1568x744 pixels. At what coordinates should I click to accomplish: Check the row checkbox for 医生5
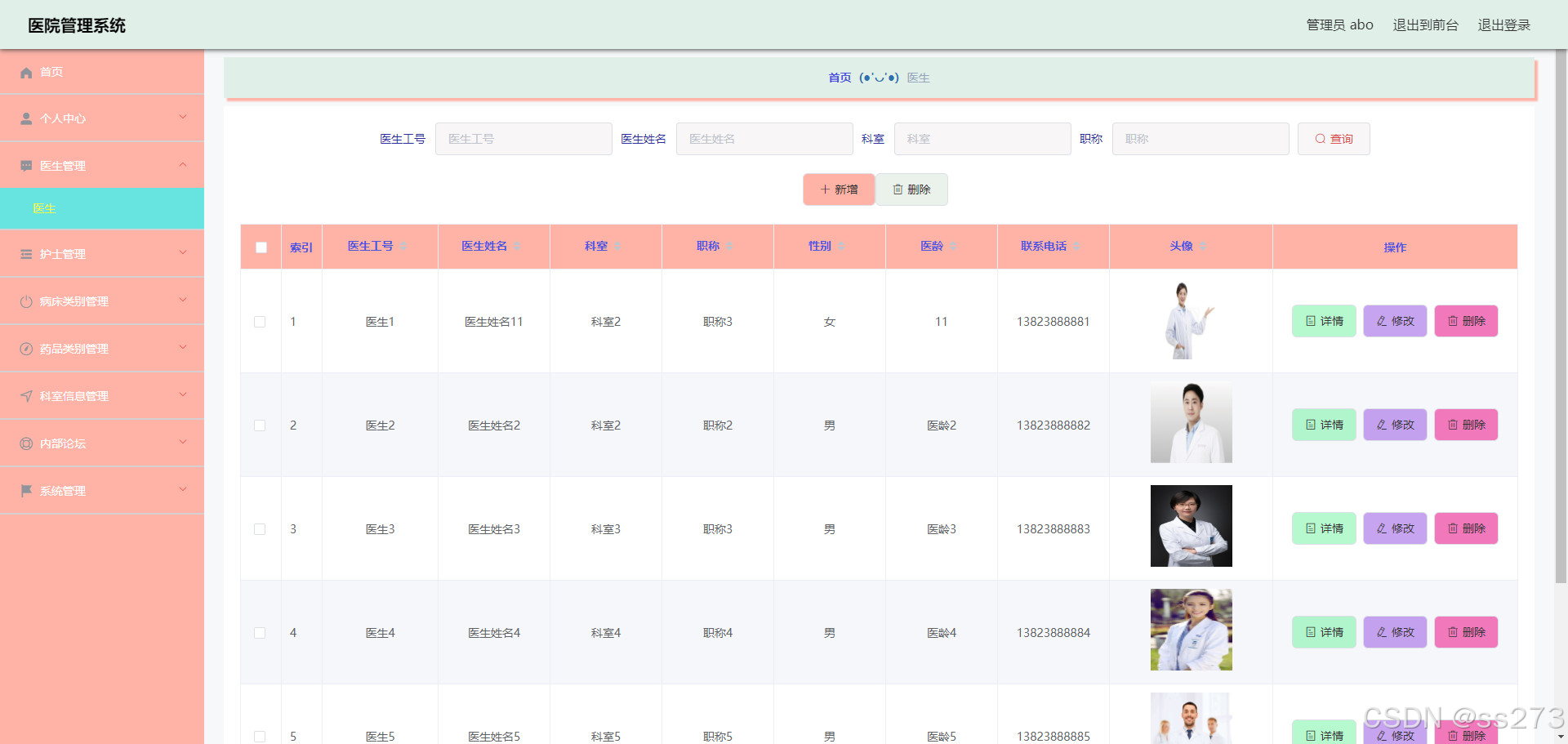point(260,737)
